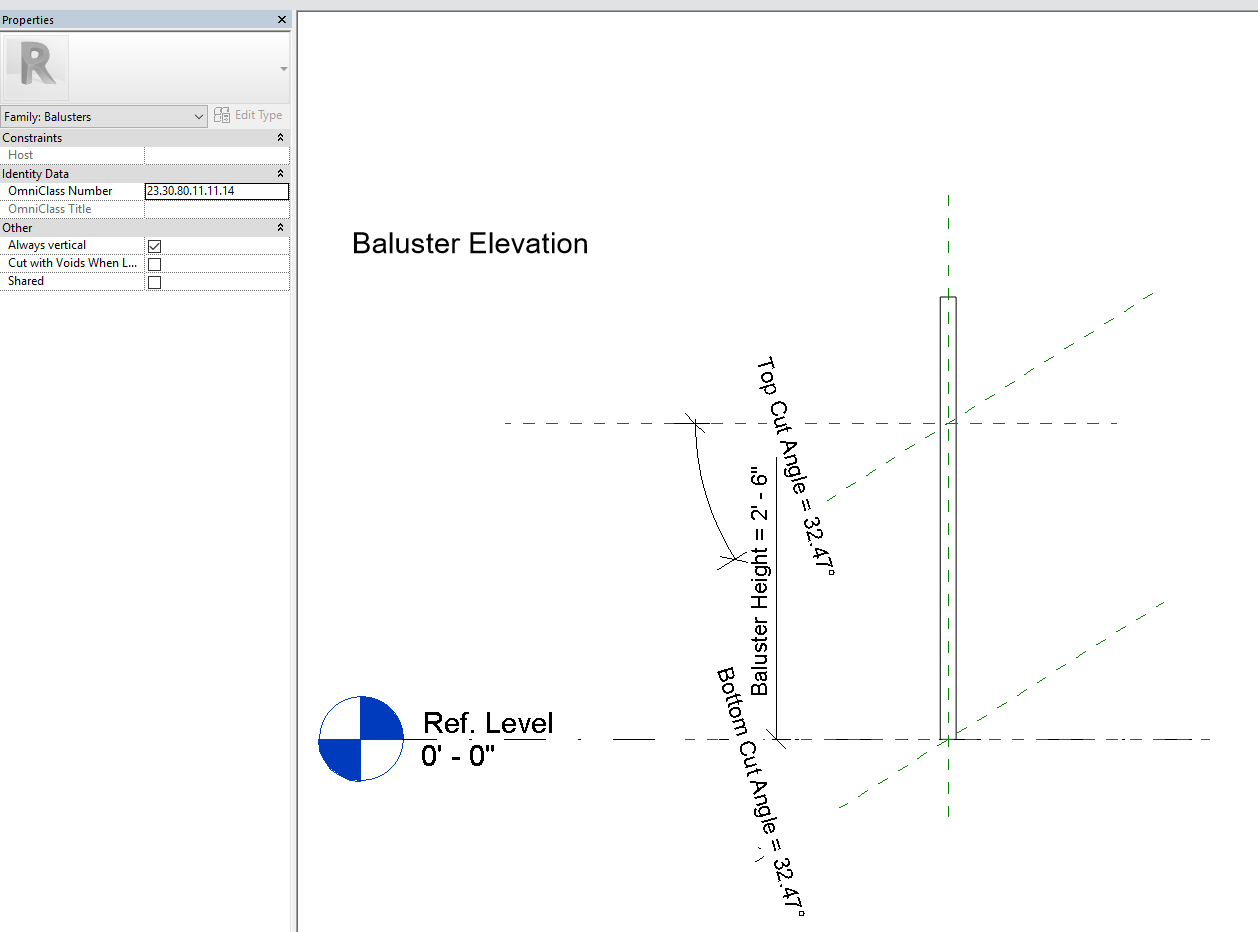Click the blue Ref. Level head symbol

click(361, 738)
